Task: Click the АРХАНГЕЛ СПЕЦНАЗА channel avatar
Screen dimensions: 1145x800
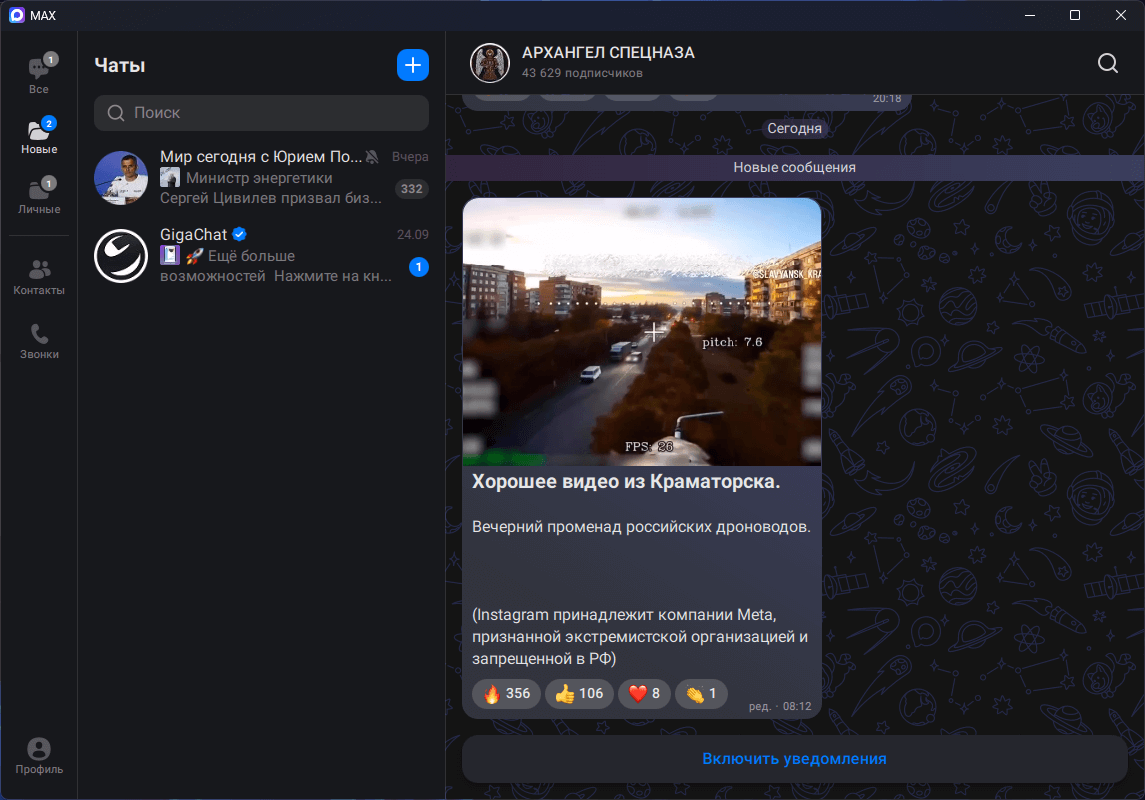Action: 490,63
